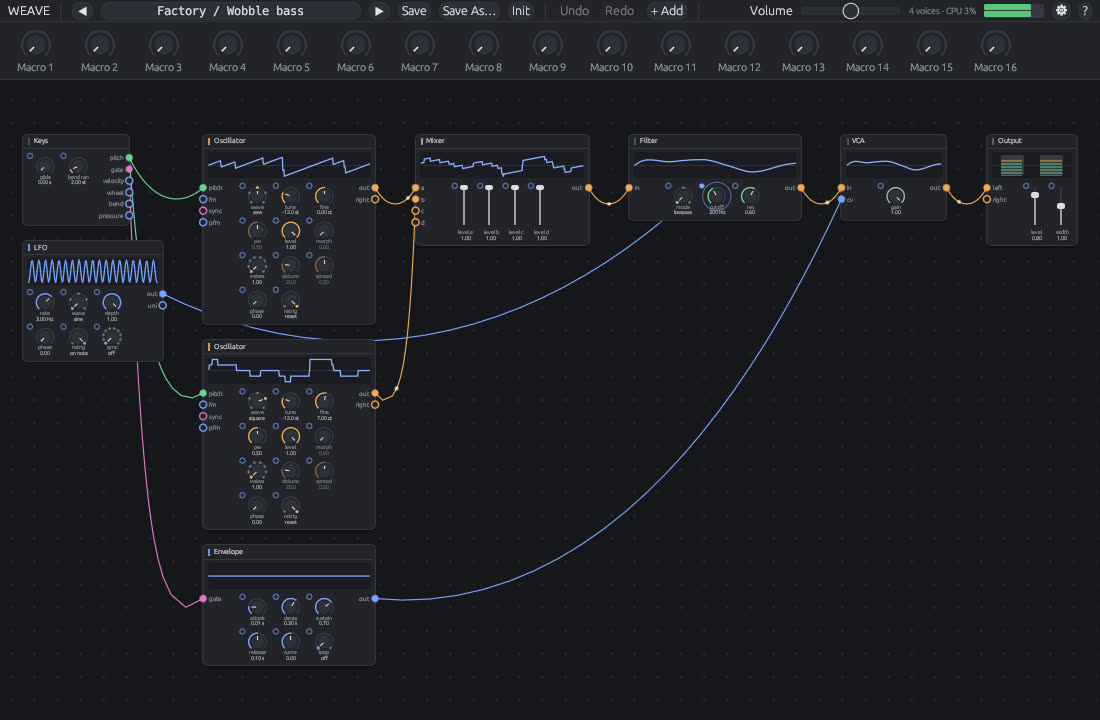Click the Keys pitch output port
Image resolution: width=1100 pixels, height=720 pixels.
129,158
